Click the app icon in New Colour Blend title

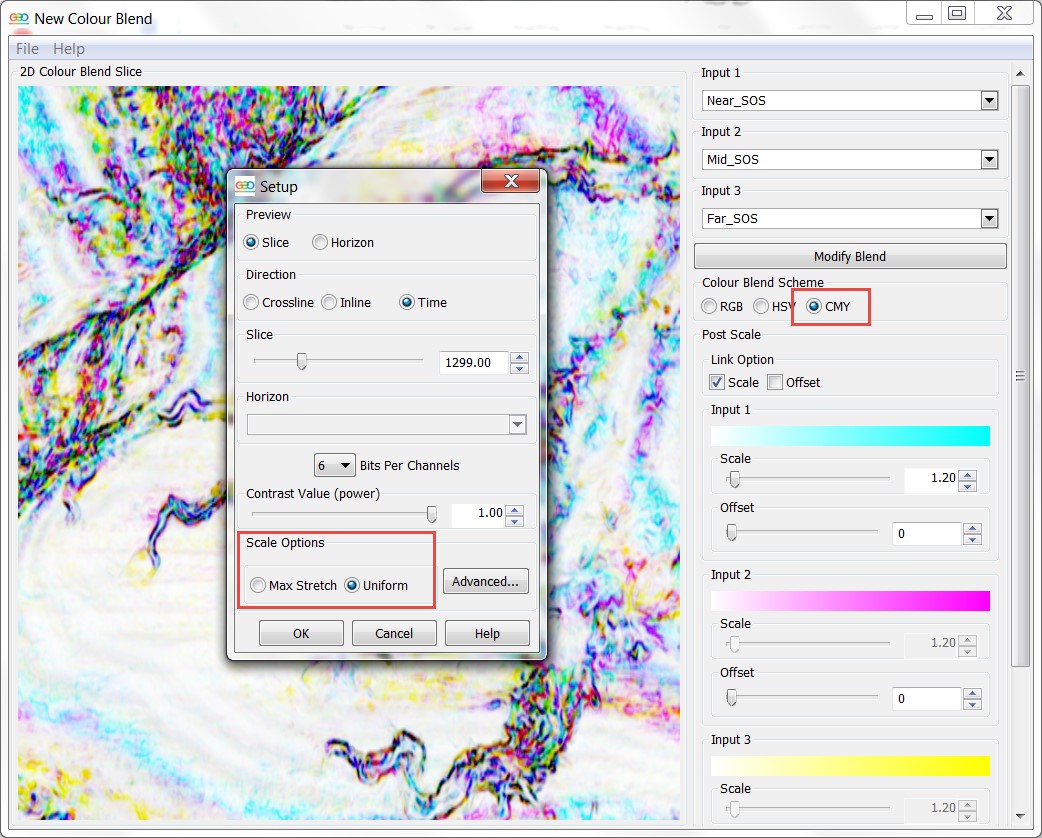point(19,19)
